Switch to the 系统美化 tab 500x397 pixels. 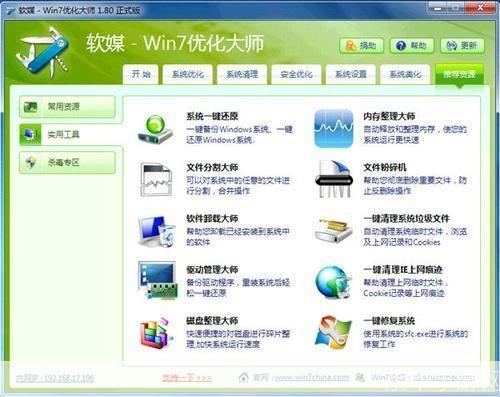(x=405, y=74)
